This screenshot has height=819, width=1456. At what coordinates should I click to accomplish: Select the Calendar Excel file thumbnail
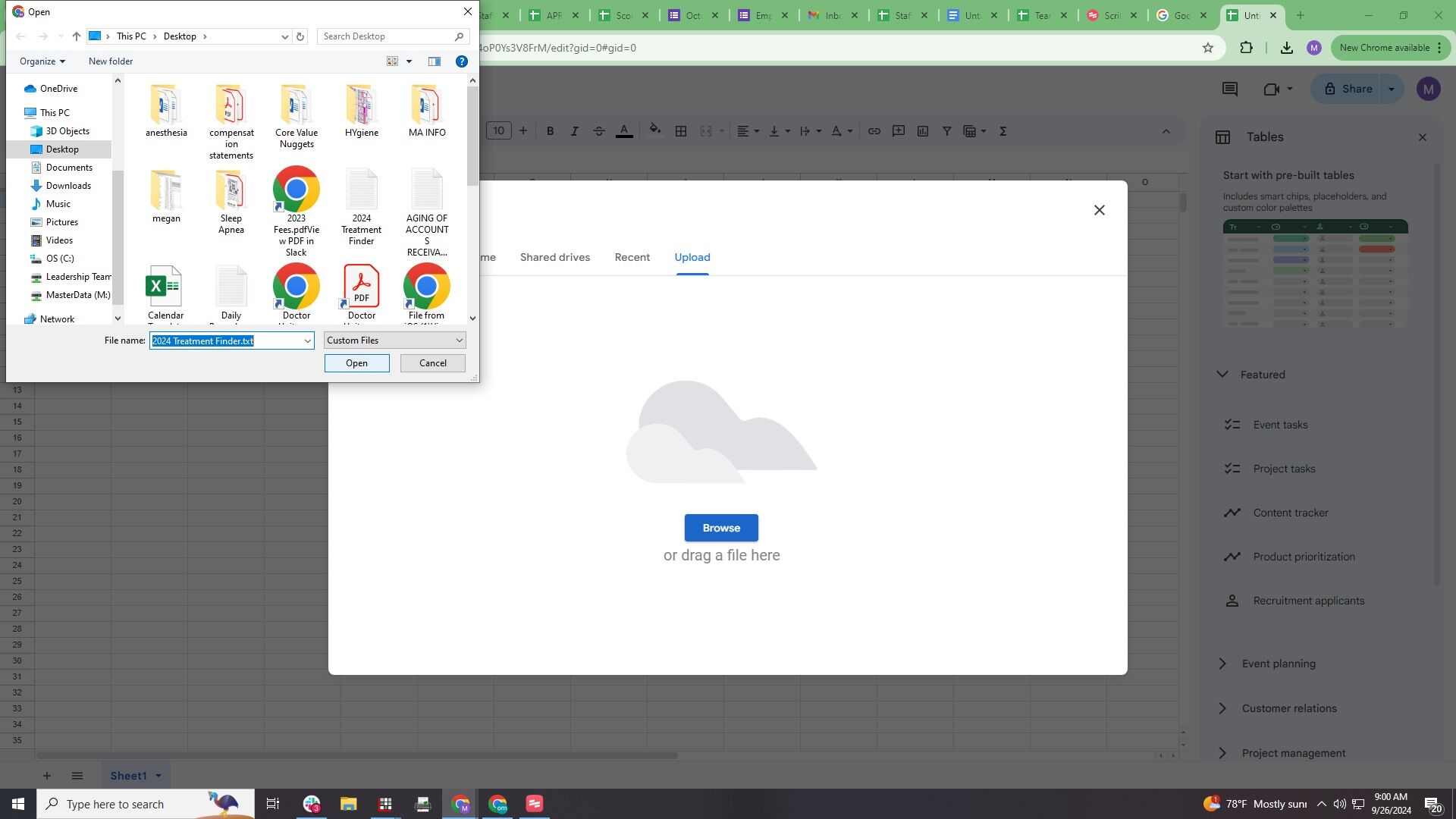click(x=165, y=286)
